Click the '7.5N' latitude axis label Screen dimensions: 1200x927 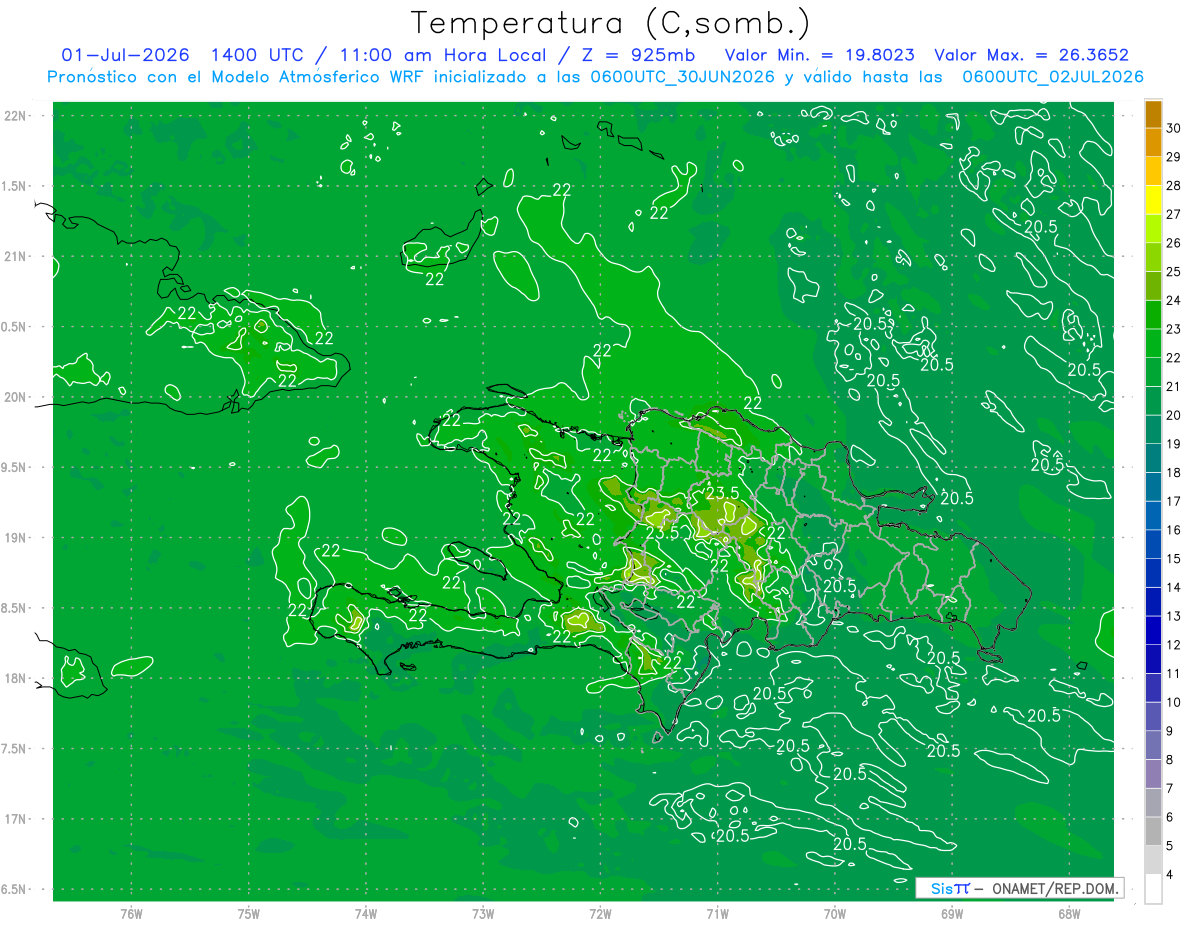point(14,749)
